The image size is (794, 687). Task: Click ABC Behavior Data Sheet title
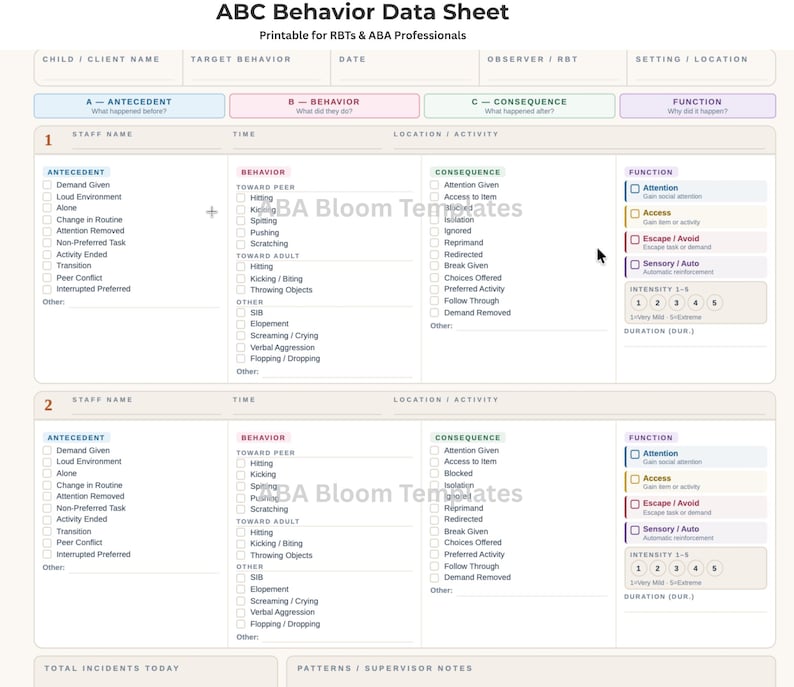tap(363, 12)
